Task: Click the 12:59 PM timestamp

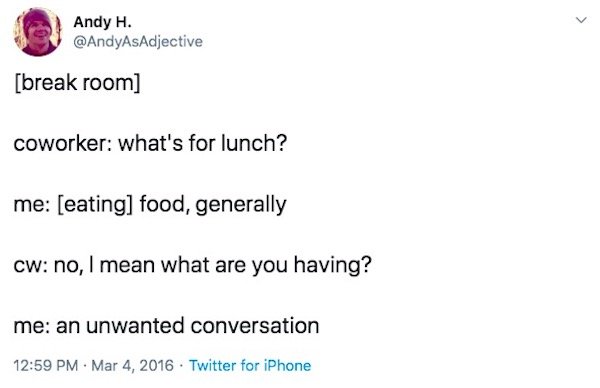Action: pyautogui.click(x=46, y=365)
